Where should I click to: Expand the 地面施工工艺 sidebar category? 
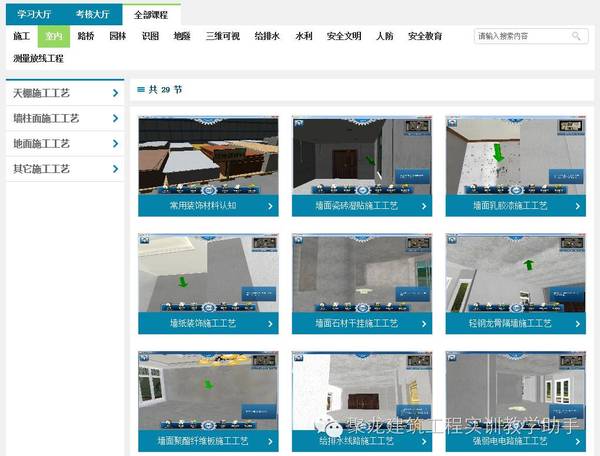[116, 144]
